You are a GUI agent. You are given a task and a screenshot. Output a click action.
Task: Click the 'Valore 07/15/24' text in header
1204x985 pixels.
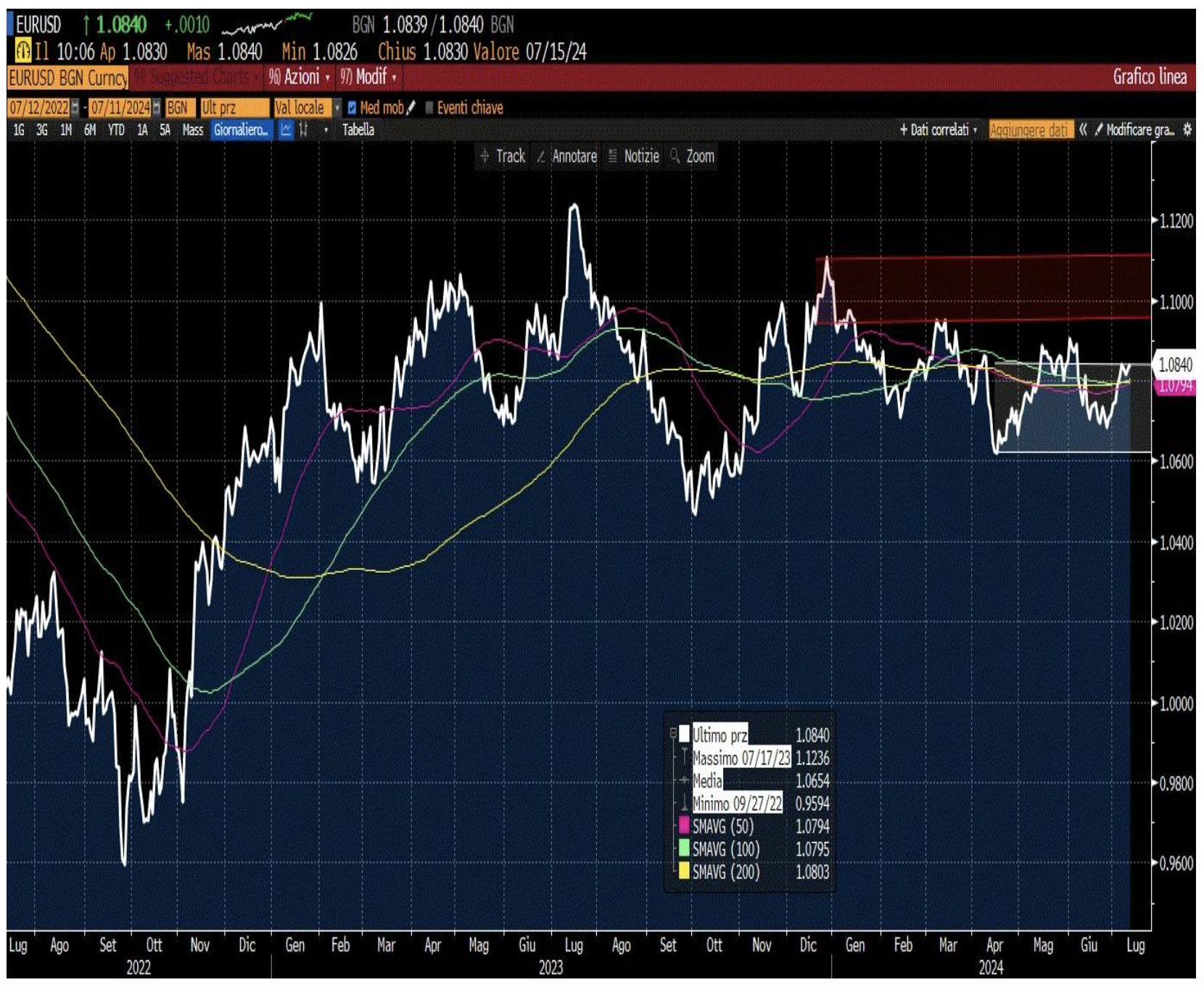529,51
